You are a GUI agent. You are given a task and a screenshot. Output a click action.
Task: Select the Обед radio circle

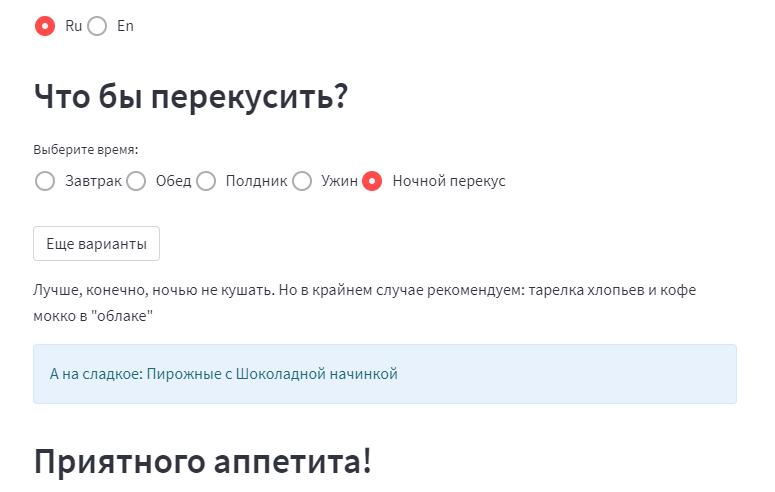[x=136, y=181]
